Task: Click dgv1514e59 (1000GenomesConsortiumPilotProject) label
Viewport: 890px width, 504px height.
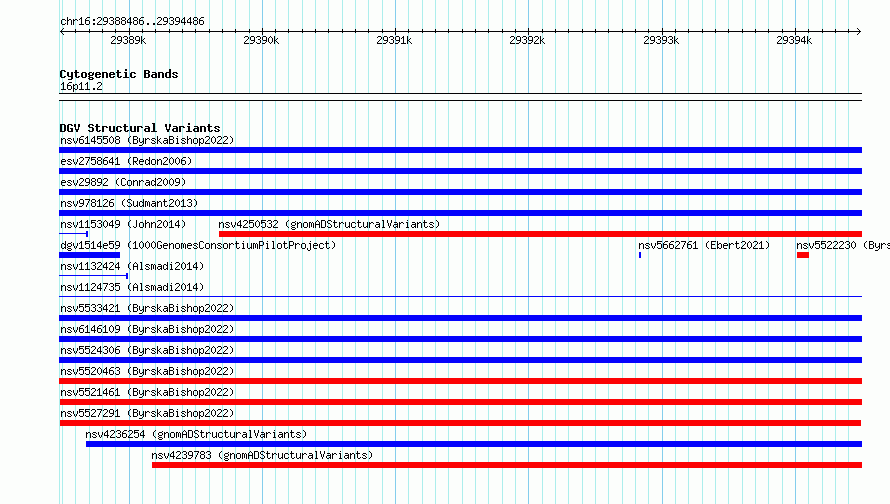Action: (x=198, y=245)
